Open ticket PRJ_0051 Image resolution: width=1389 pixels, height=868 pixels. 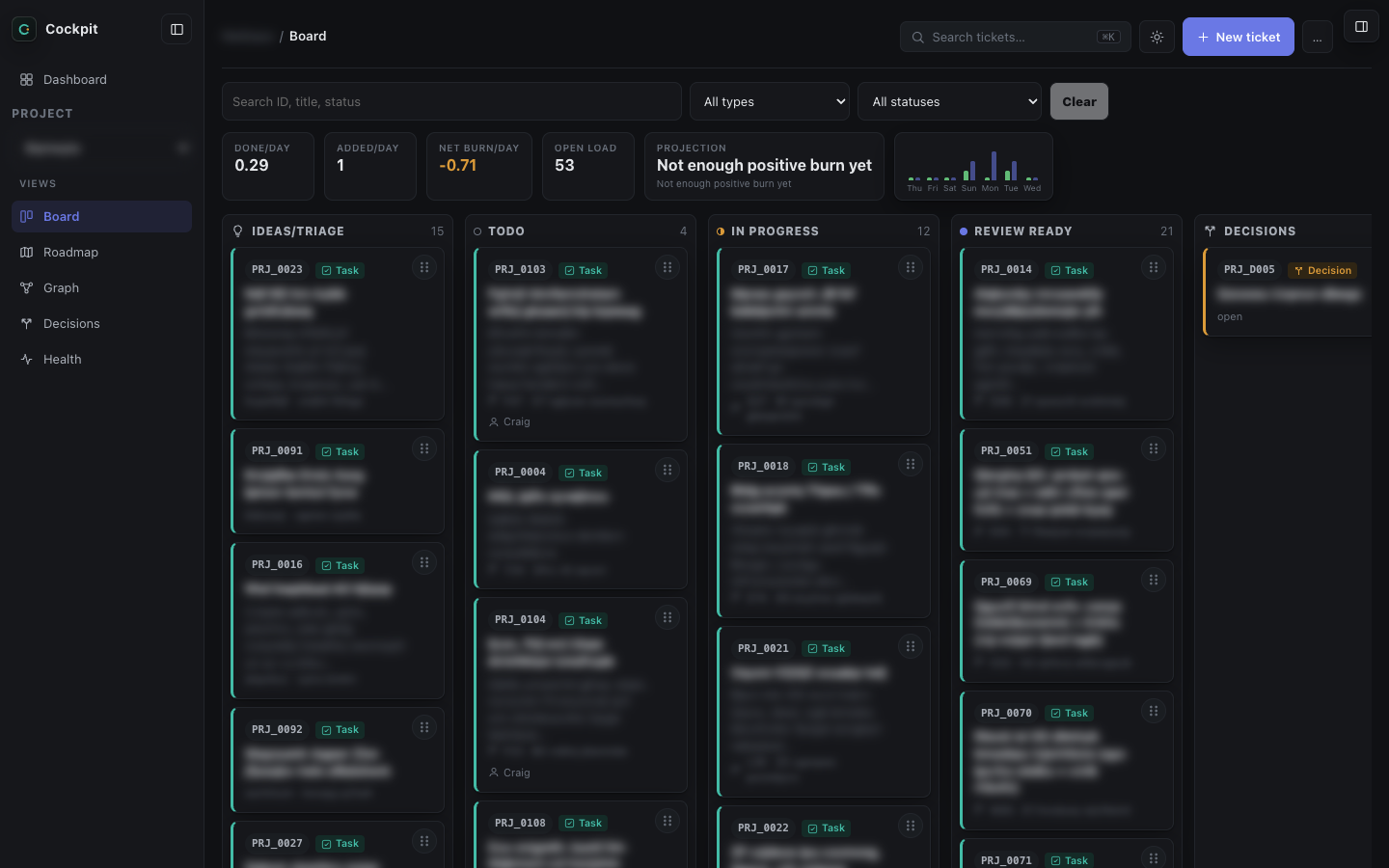[x=1067, y=490]
